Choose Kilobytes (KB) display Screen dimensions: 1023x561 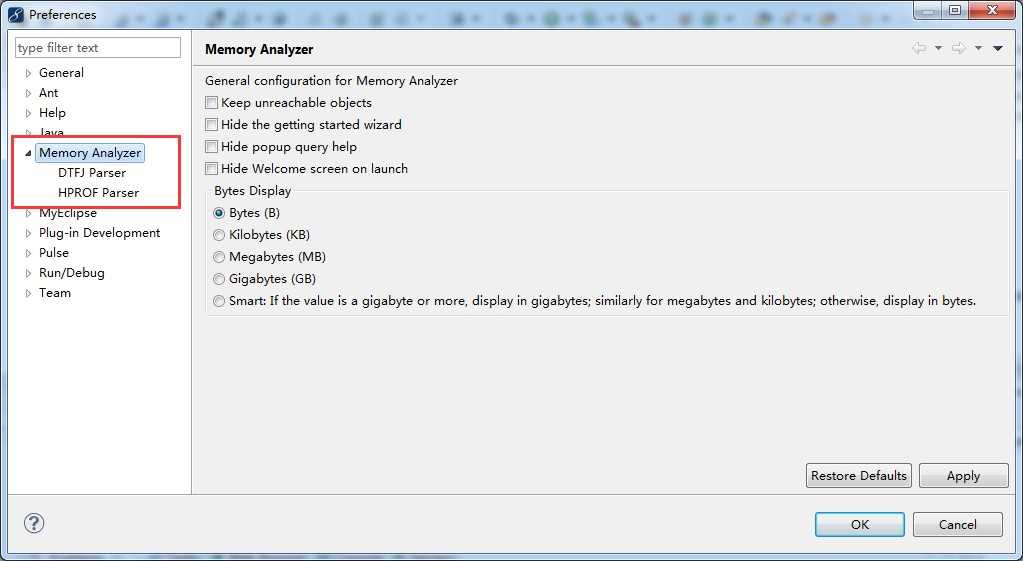tap(219, 235)
